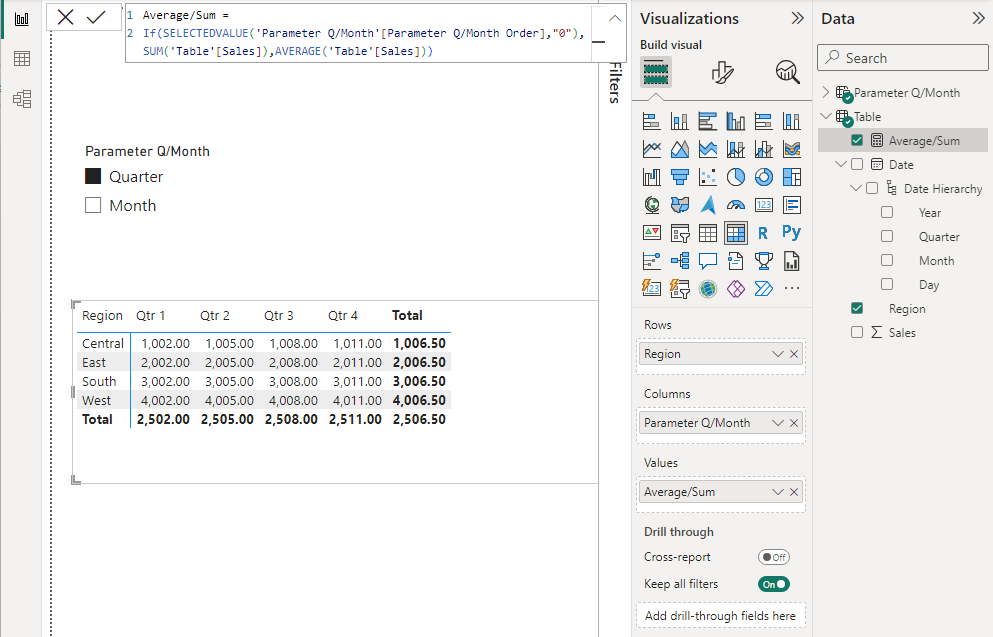993x637 pixels.
Task: Choose Clustered bar chart visual
Action: [x=707, y=121]
